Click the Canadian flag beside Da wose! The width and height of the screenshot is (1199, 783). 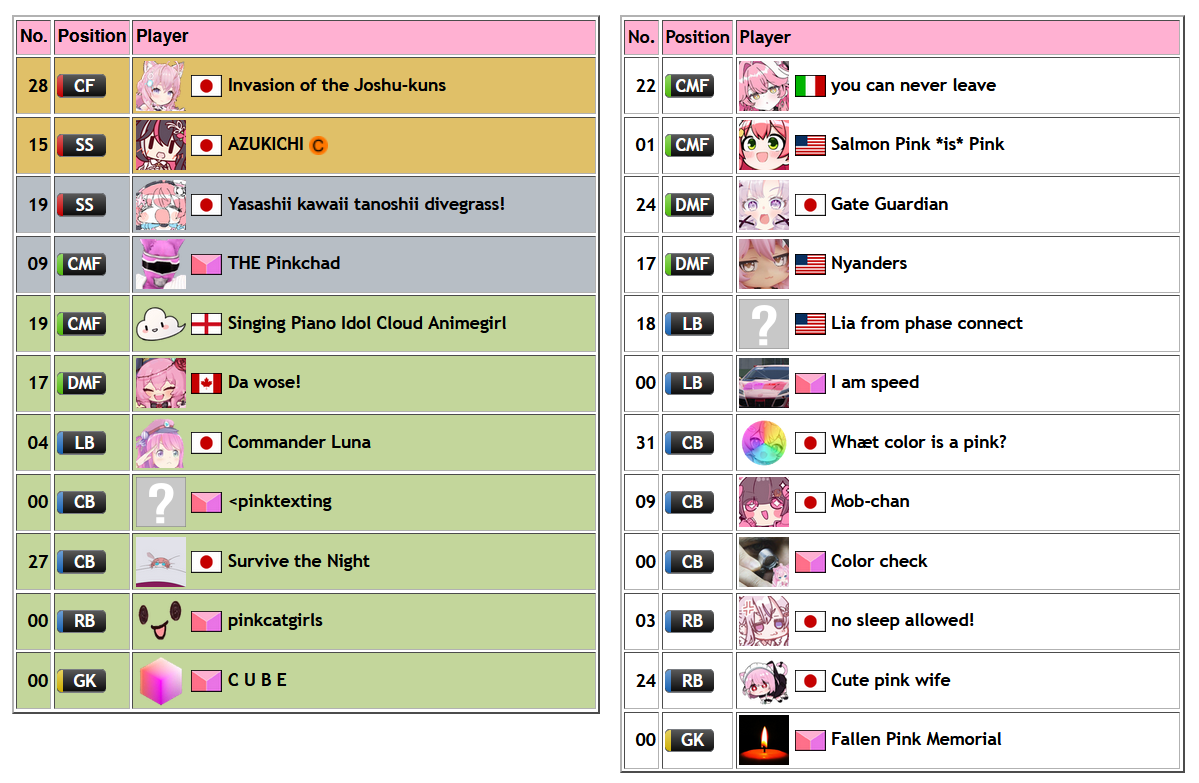206,383
